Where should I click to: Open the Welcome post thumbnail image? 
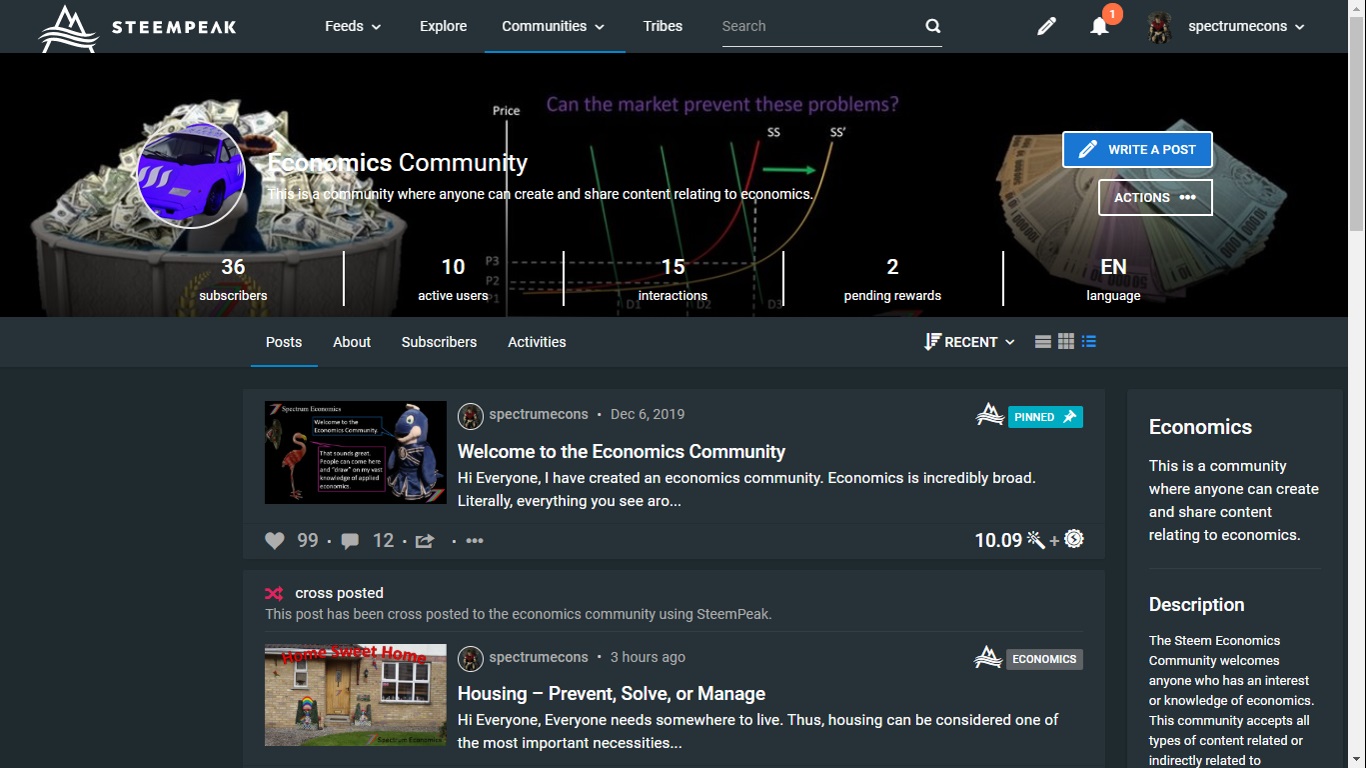(x=355, y=452)
